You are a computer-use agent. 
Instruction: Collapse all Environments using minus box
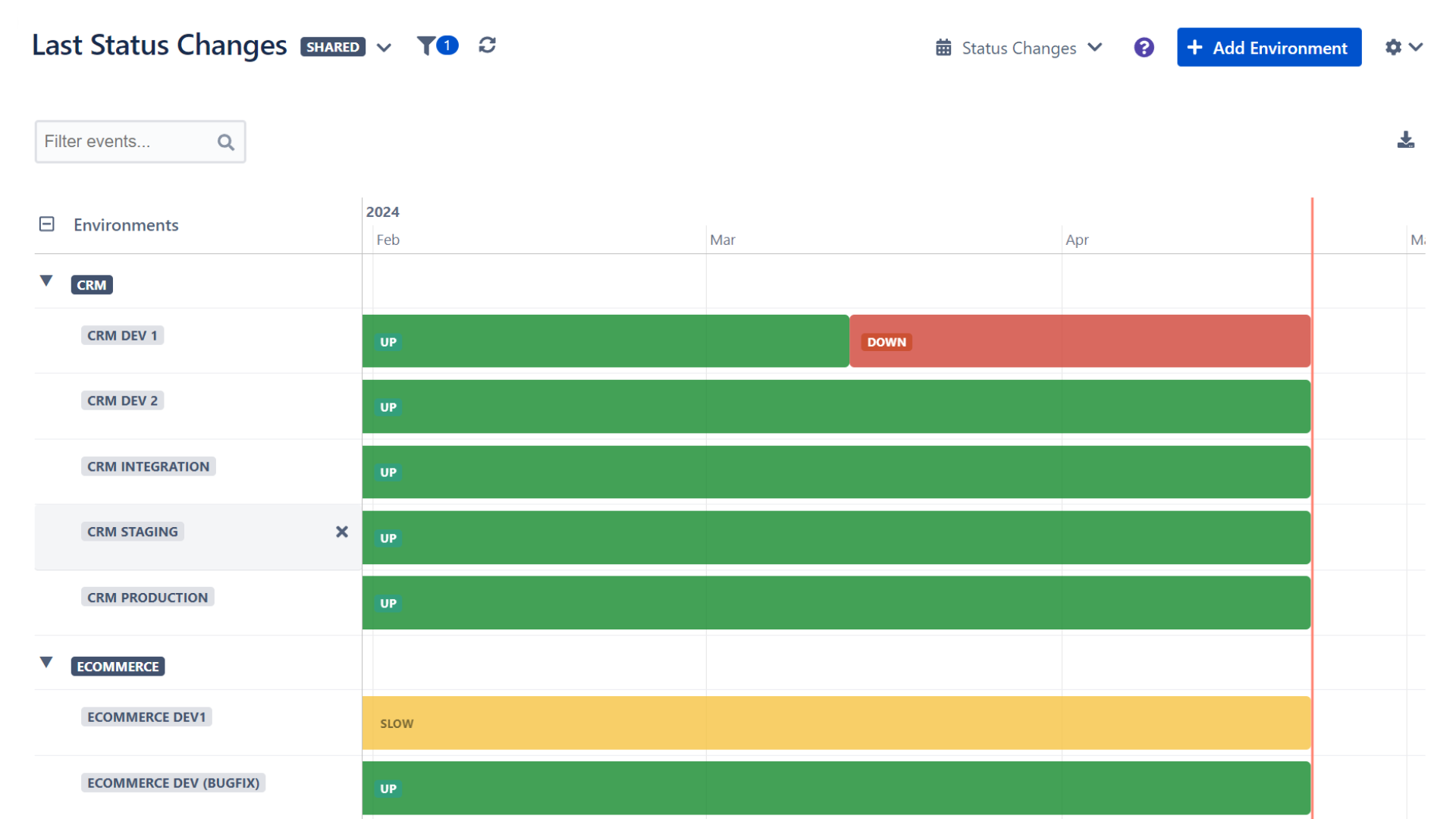[x=47, y=224]
